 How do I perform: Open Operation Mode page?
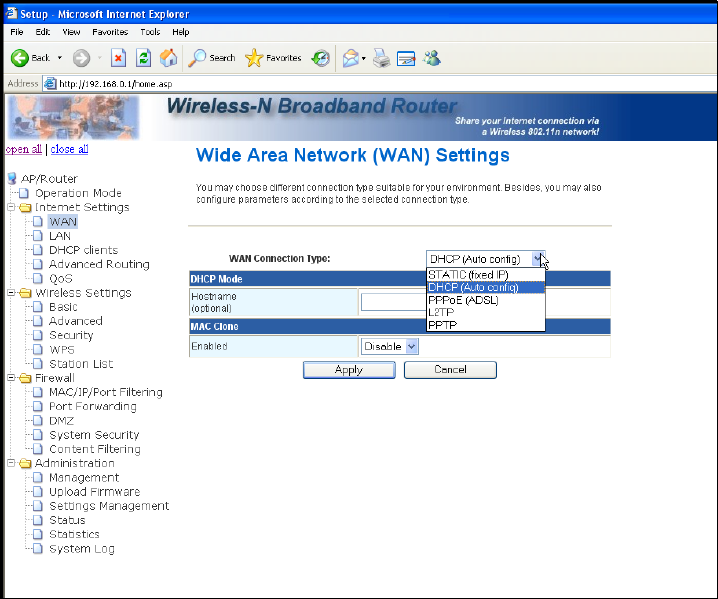(x=78, y=193)
